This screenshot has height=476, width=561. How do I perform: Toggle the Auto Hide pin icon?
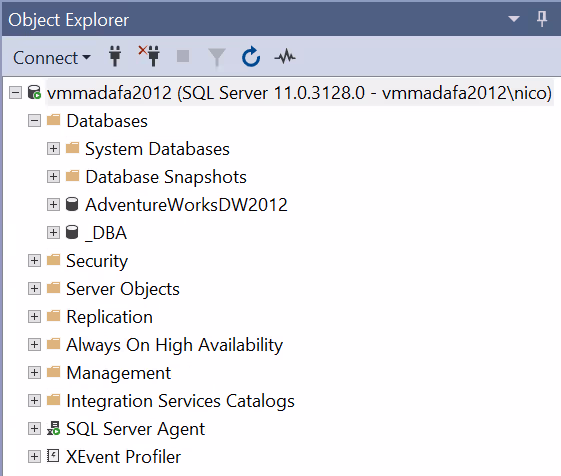pyautogui.click(x=542, y=19)
